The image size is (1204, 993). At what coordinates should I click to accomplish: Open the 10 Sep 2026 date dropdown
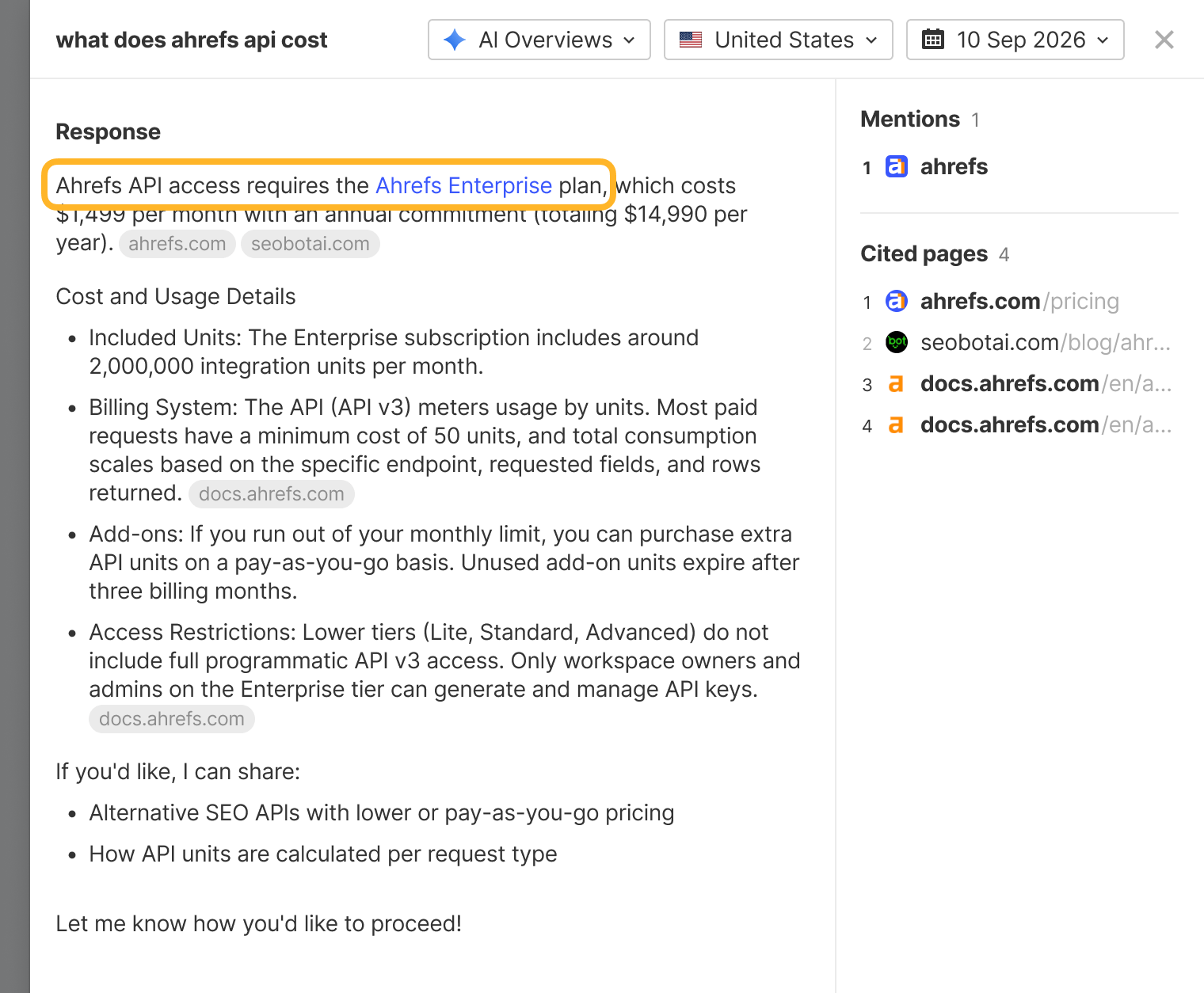(1015, 40)
